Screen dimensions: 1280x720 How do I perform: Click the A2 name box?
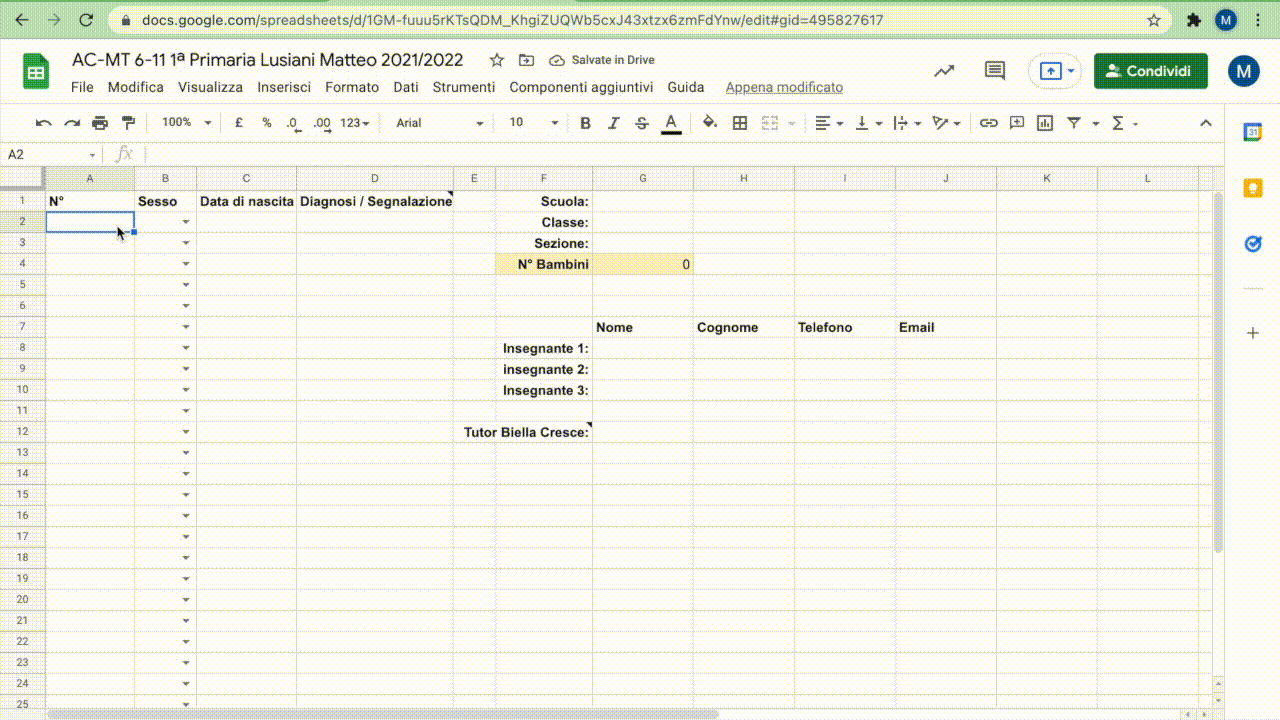[x=51, y=154]
